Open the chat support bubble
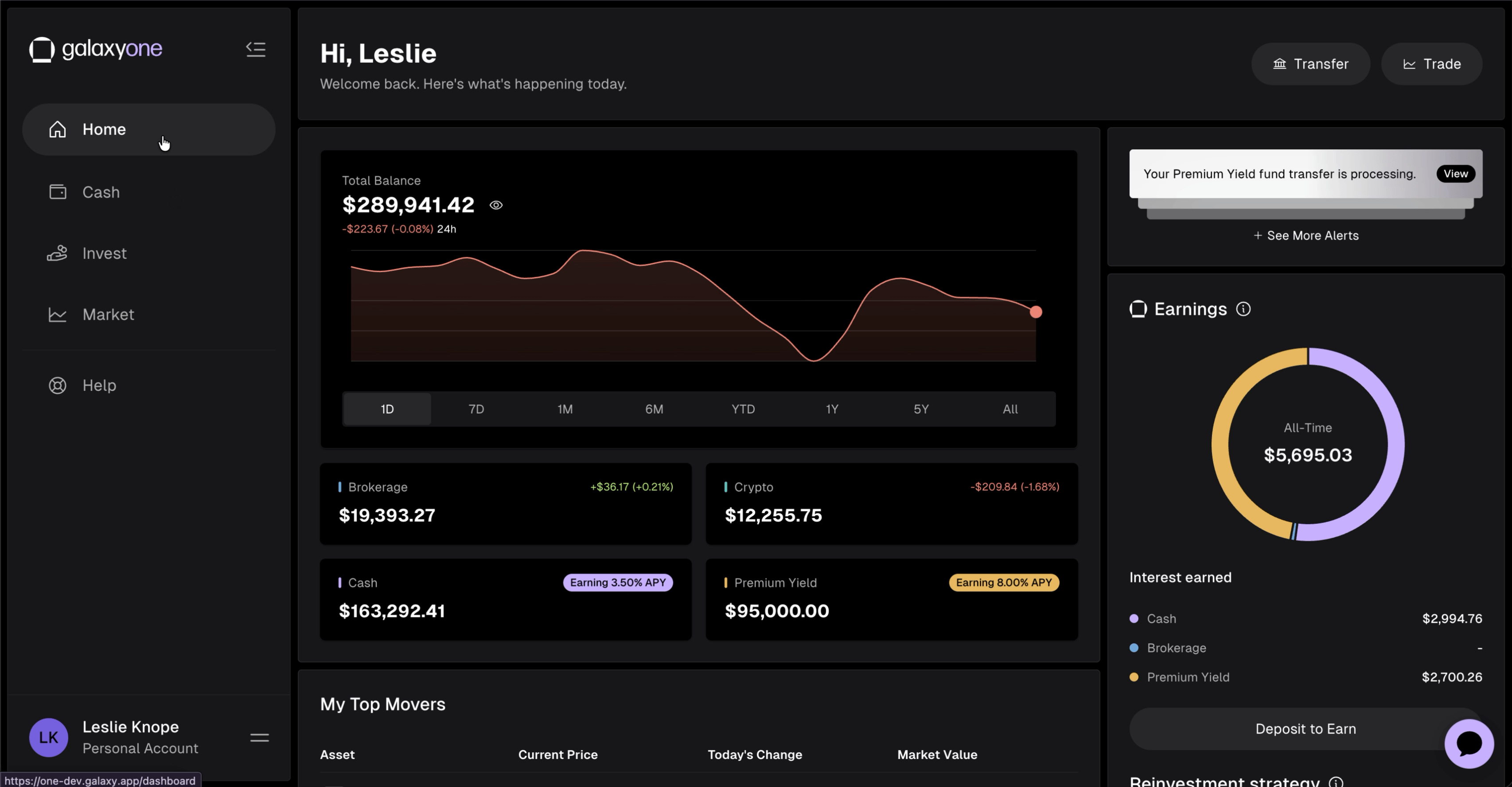Image resolution: width=1512 pixels, height=787 pixels. click(1470, 743)
